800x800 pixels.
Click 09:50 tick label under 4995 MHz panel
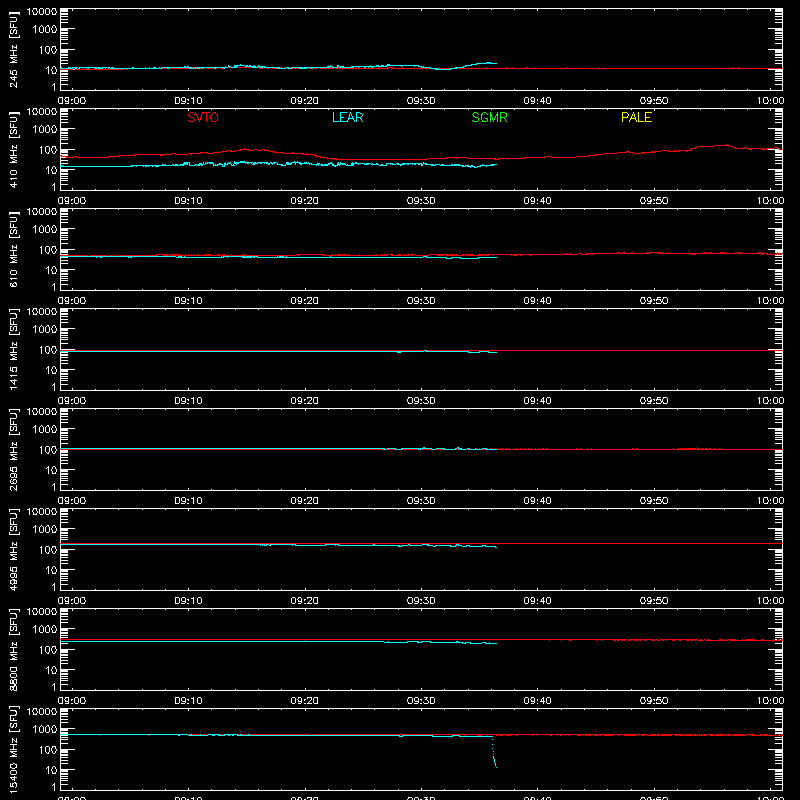click(654, 601)
